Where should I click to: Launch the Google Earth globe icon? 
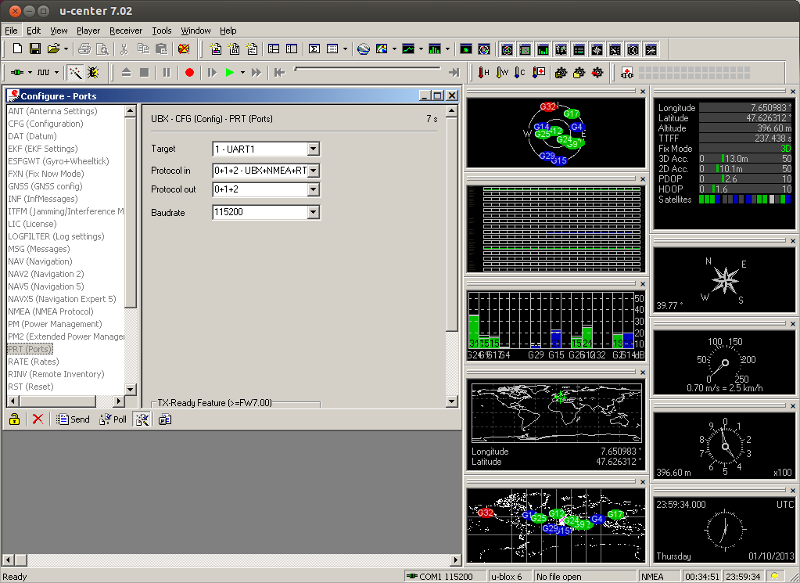click(363, 49)
